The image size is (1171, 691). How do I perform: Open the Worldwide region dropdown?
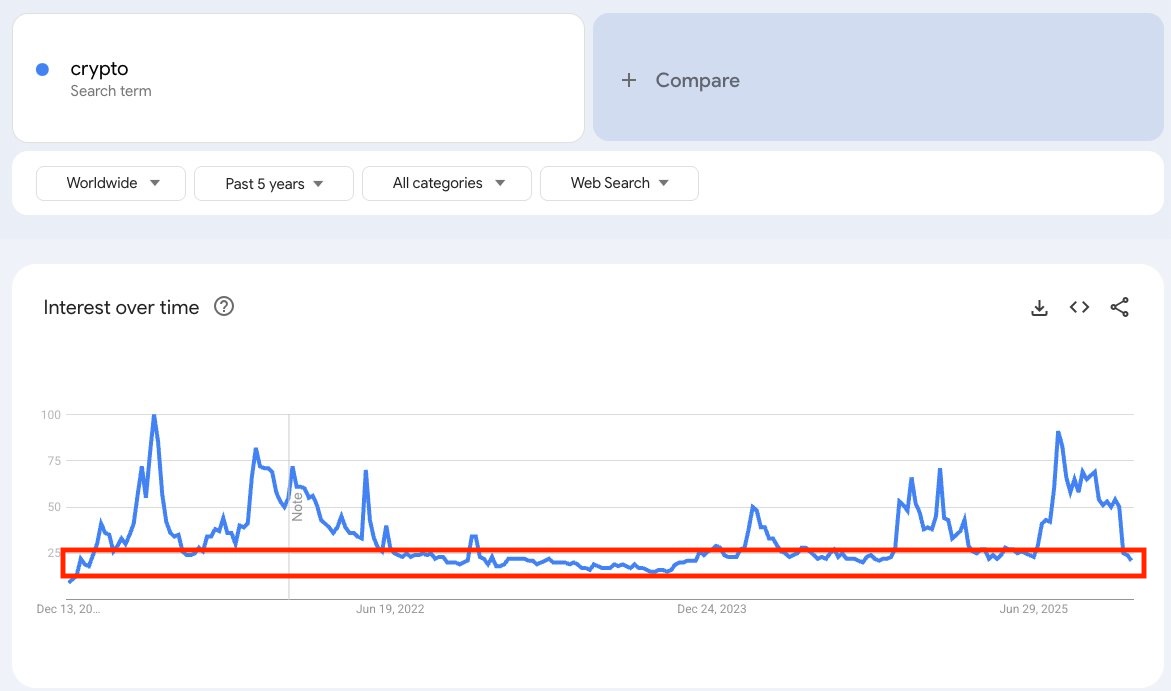pyautogui.click(x=111, y=183)
